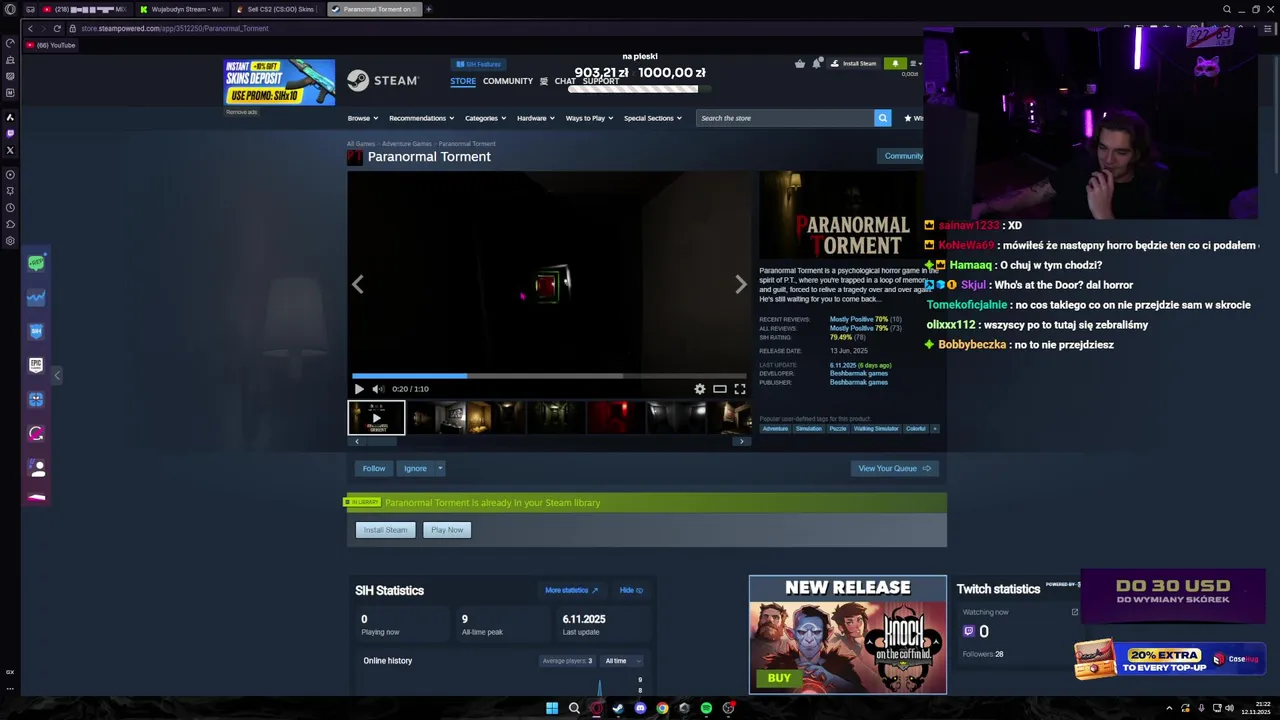Reload the page
The height and width of the screenshot is (720, 1280).
57,28
